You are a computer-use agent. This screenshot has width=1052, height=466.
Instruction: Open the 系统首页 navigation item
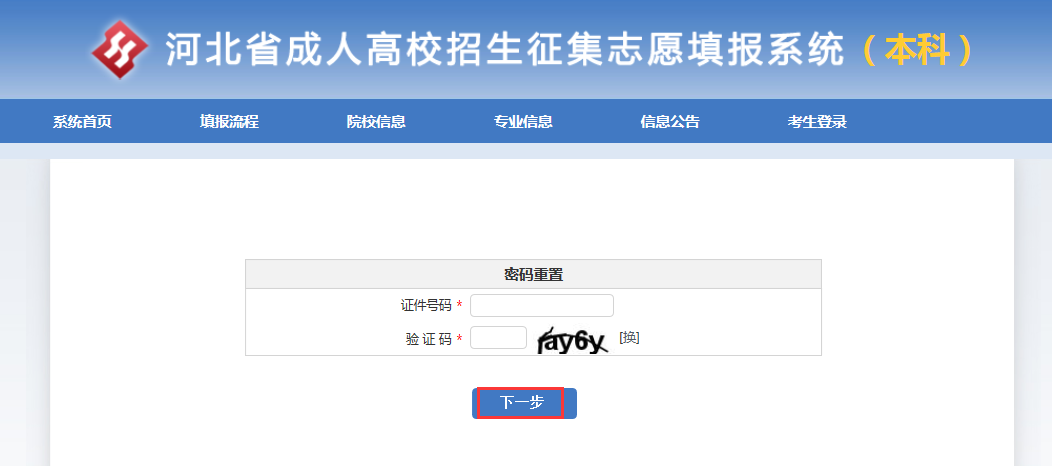tap(82, 122)
